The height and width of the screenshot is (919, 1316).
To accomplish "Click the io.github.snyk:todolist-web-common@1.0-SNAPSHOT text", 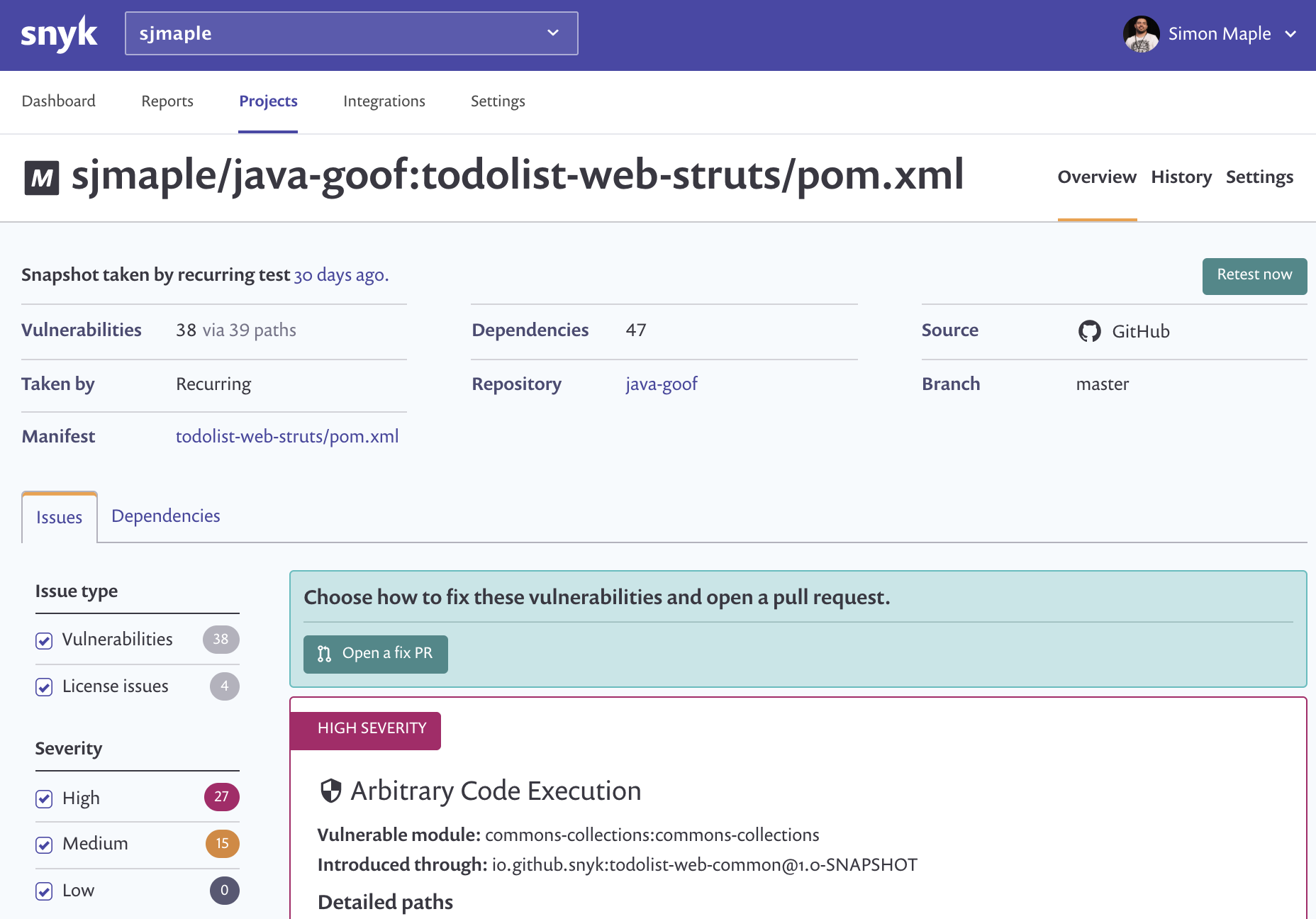I will pos(705,865).
